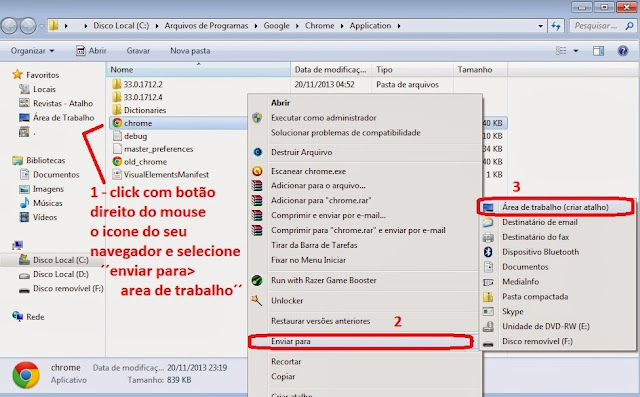Sort by the Nome column header

pyautogui.click(x=199, y=70)
